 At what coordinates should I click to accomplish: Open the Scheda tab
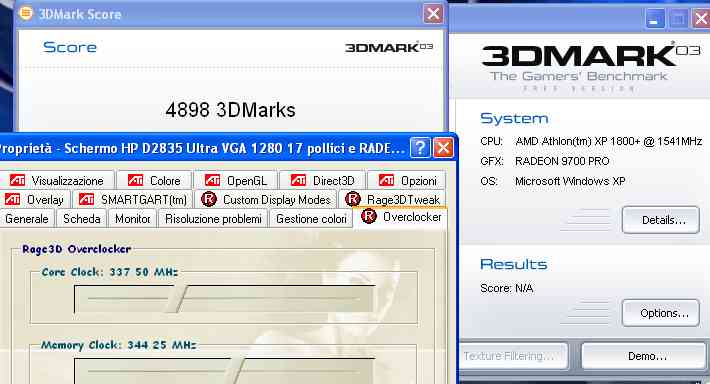(82, 219)
